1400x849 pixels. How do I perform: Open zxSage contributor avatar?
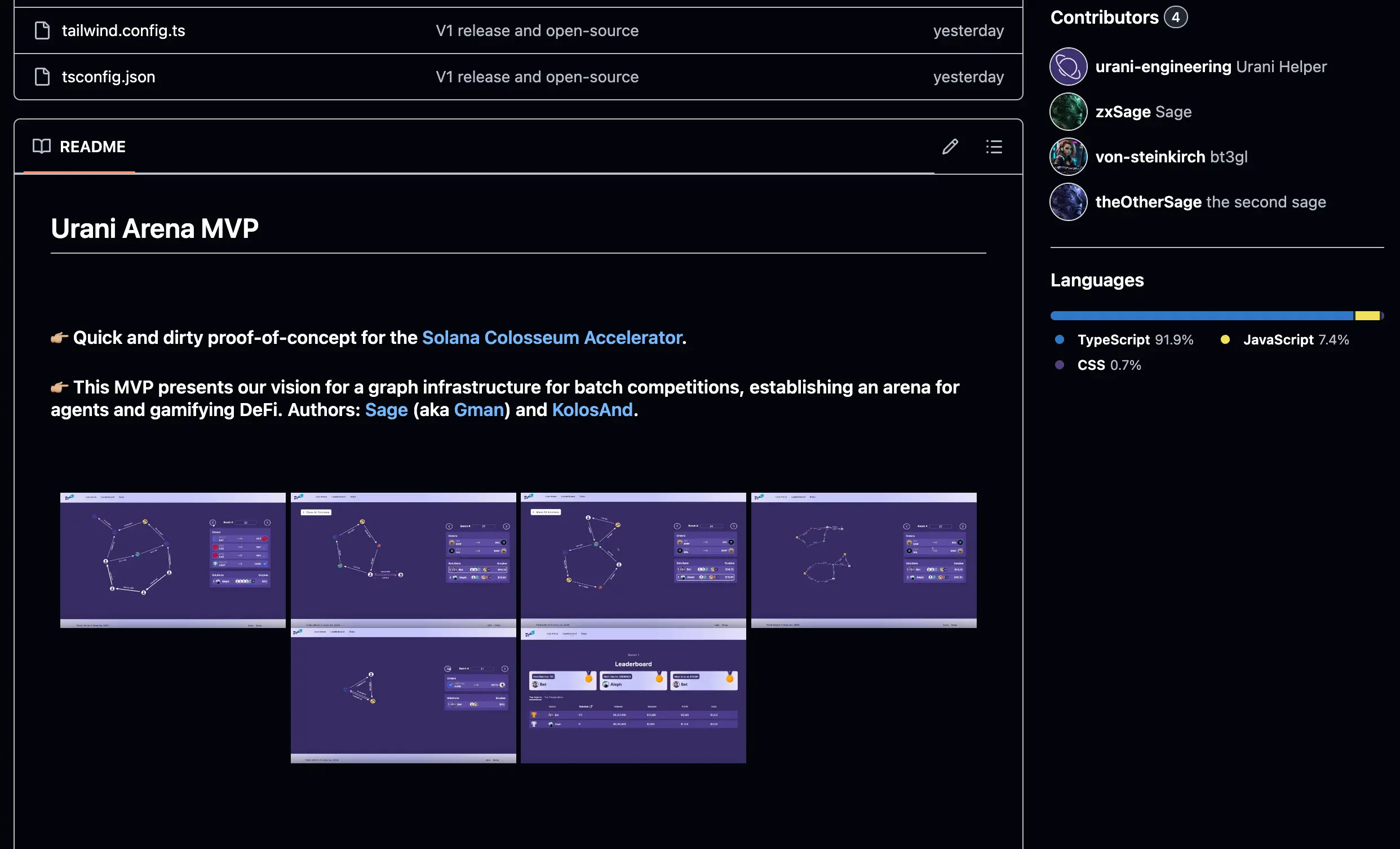coord(1068,112)
